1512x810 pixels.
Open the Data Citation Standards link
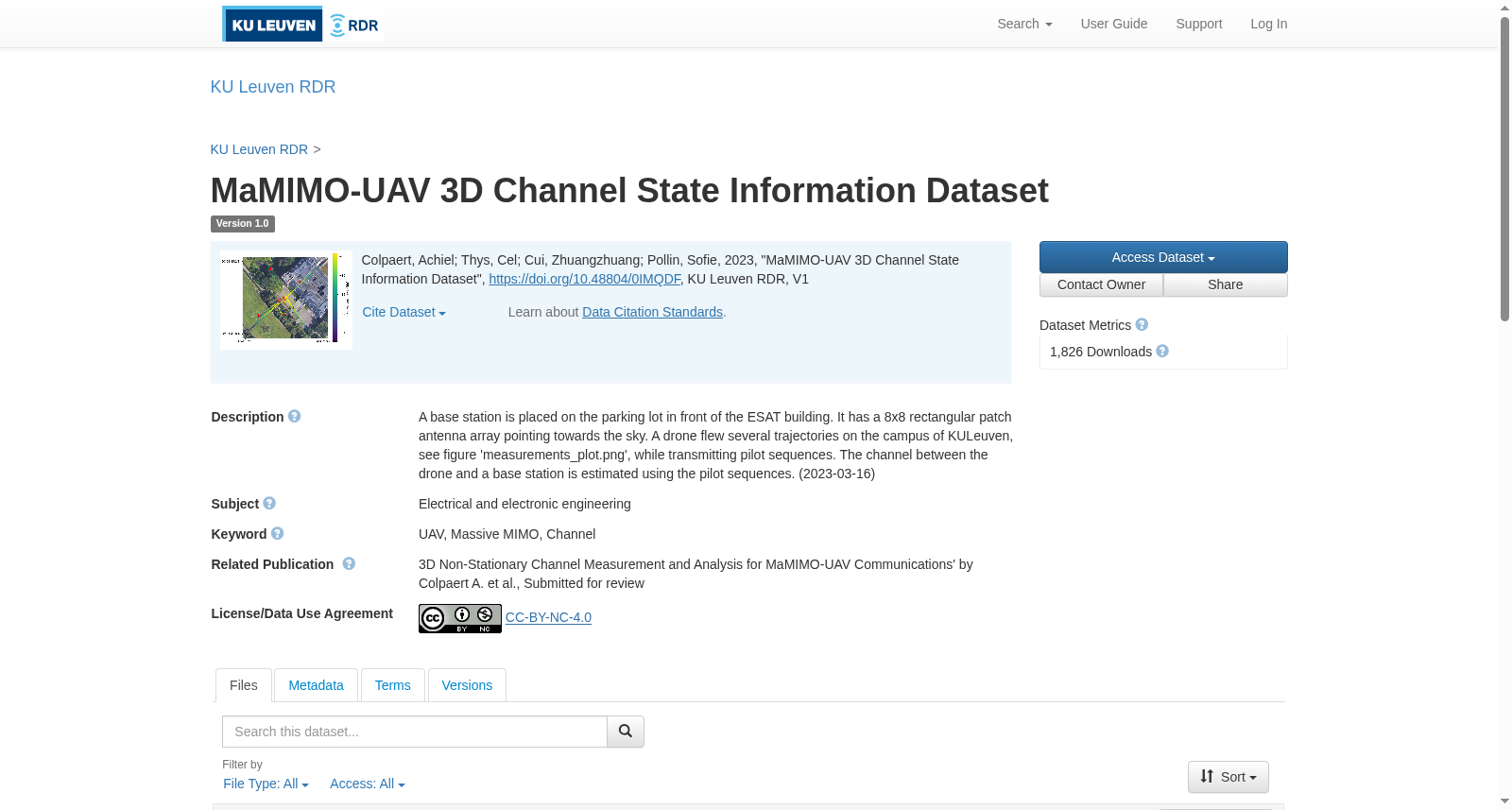pyautogui.click(x=652, y=312)
